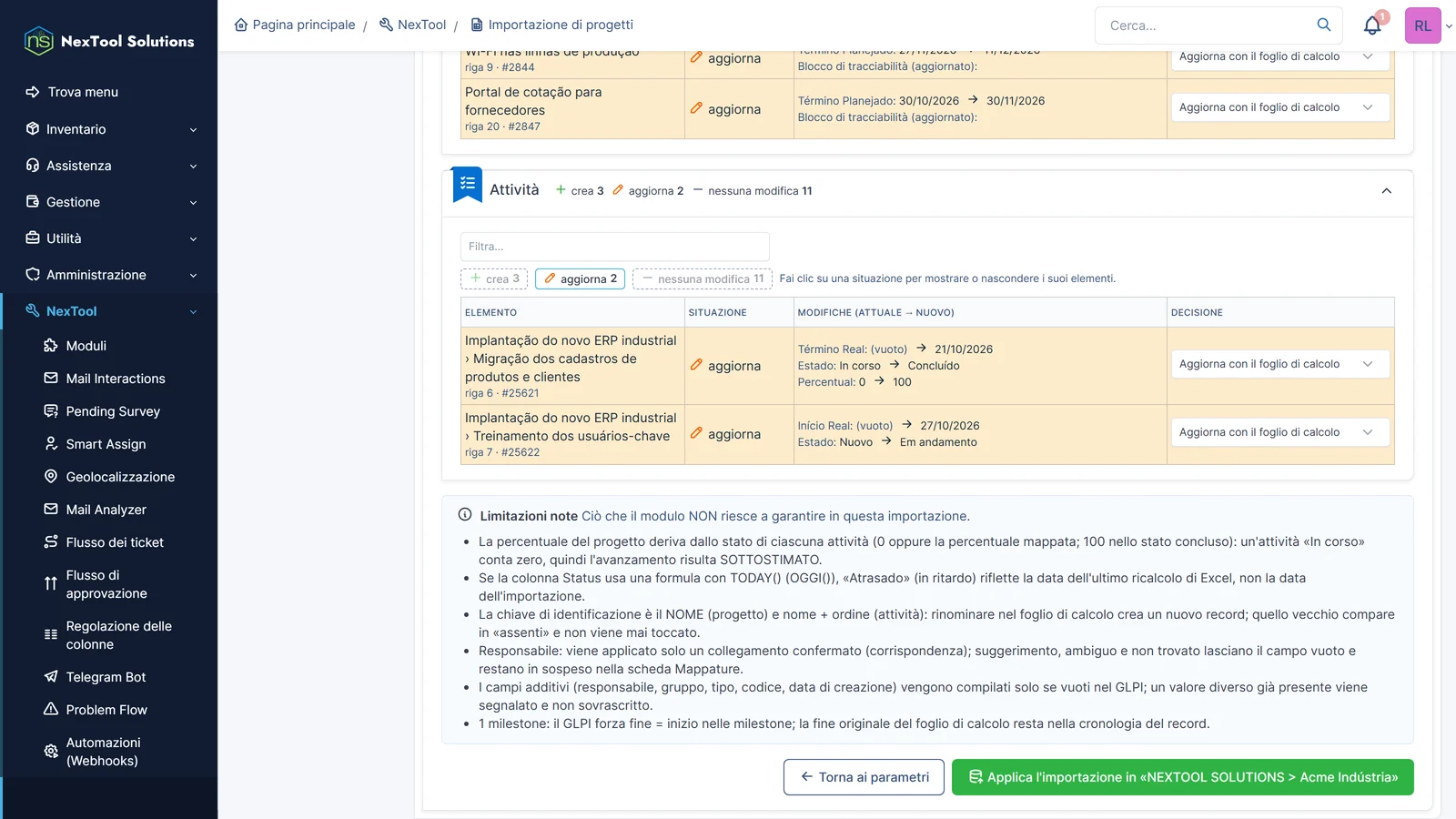
Task: Open decision dropdown for Portal de cotação row
Action: pyautogui.click(x=1279, y=107)
